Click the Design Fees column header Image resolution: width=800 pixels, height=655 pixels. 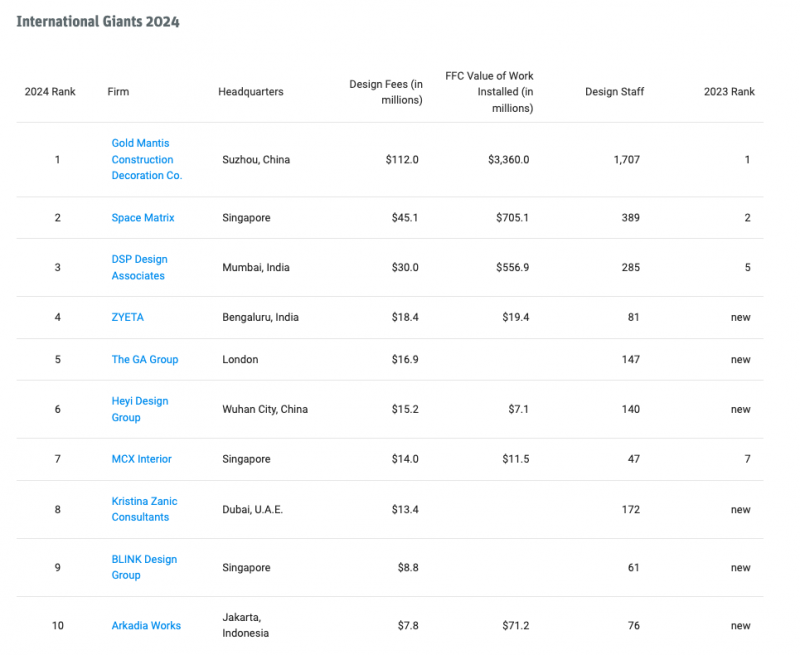[386, 92]
